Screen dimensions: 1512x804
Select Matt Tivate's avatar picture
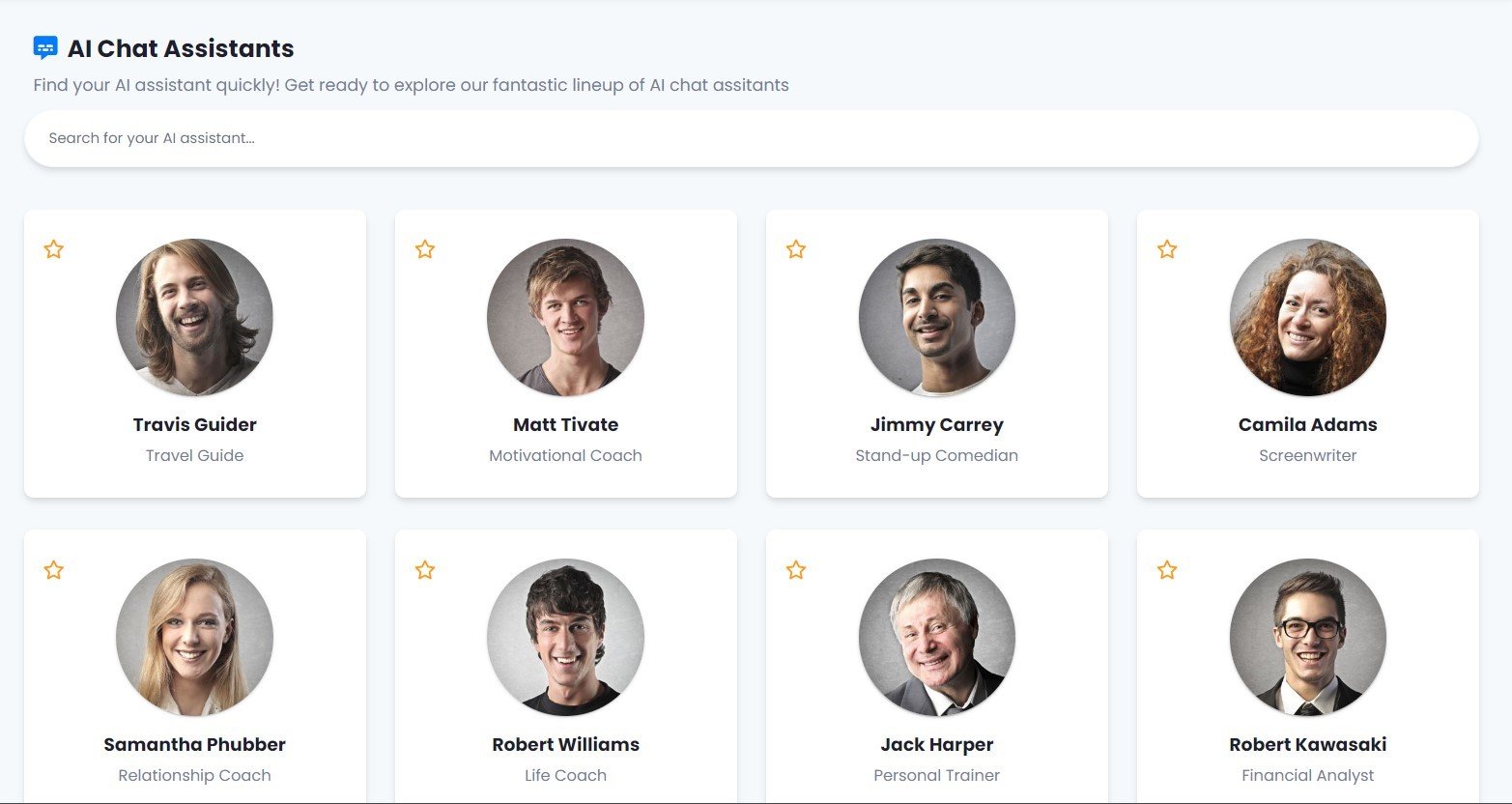tap(565, 317)
